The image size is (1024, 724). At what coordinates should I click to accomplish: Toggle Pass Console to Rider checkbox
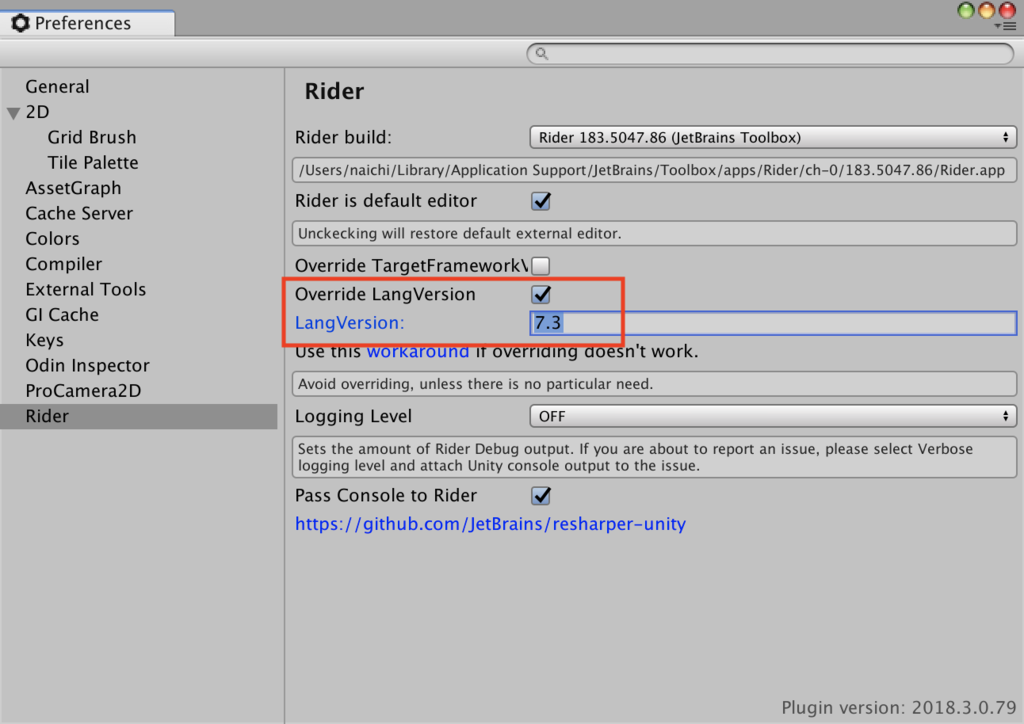[x=541, y=496]
